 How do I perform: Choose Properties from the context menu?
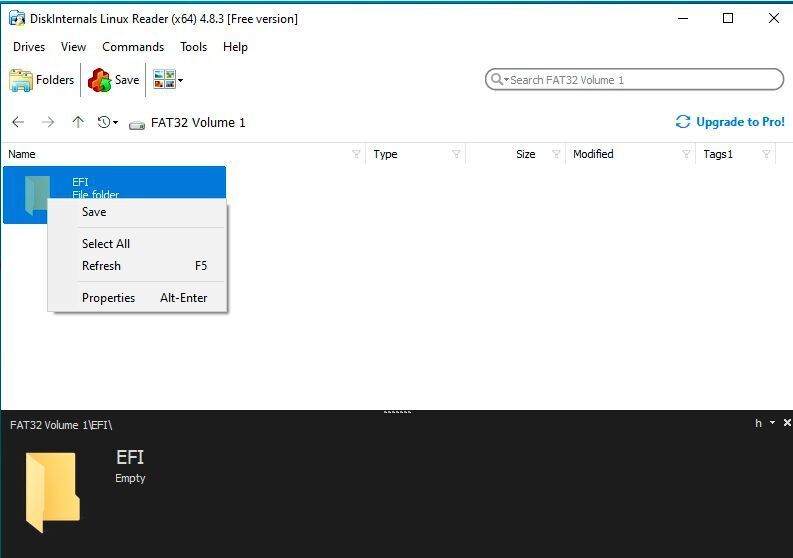coord(137,298)
